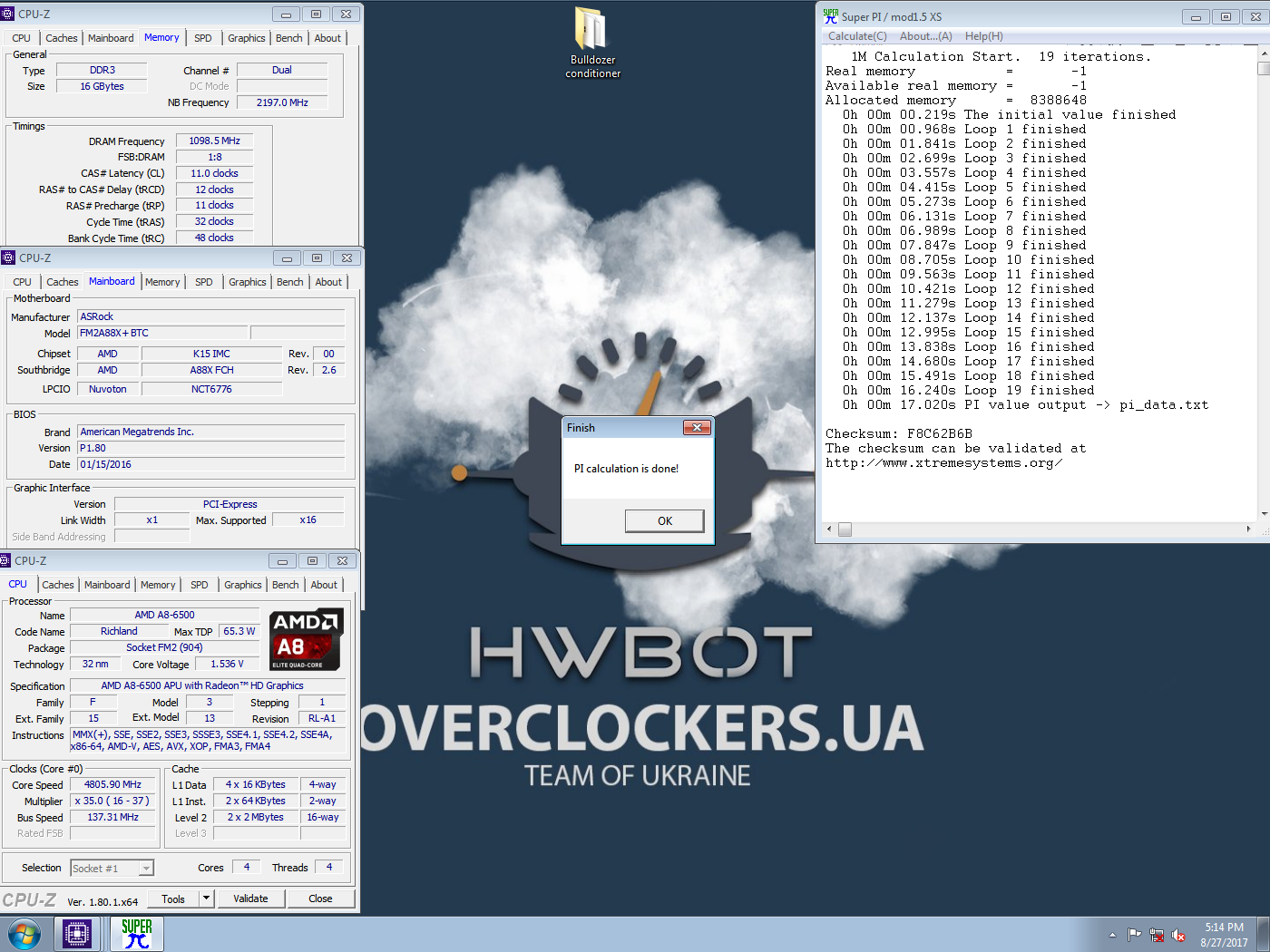
Task: Click the Super PI horizontal scrollbar thumb
Action: click(x=845, y=529)
